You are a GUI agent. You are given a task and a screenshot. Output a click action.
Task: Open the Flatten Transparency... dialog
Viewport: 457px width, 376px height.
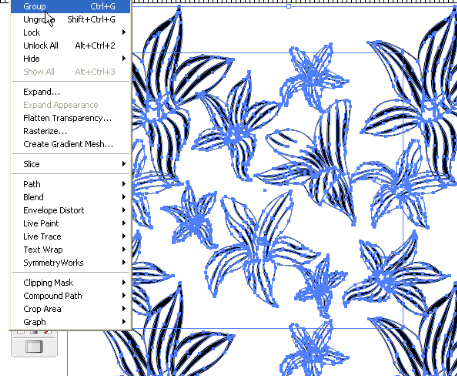coord(70,118)
